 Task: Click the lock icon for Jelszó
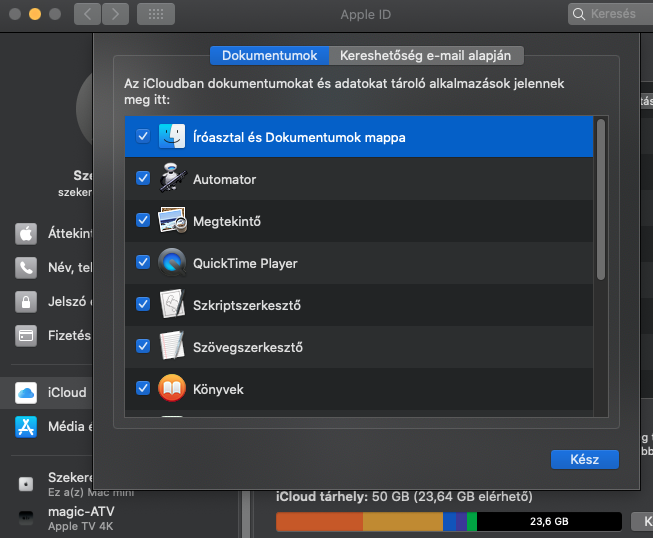[26, 302]
